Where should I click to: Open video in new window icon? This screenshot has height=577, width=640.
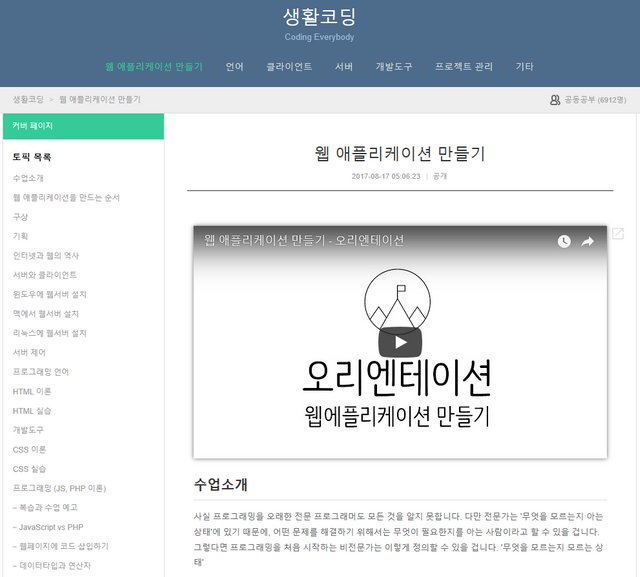618,233
